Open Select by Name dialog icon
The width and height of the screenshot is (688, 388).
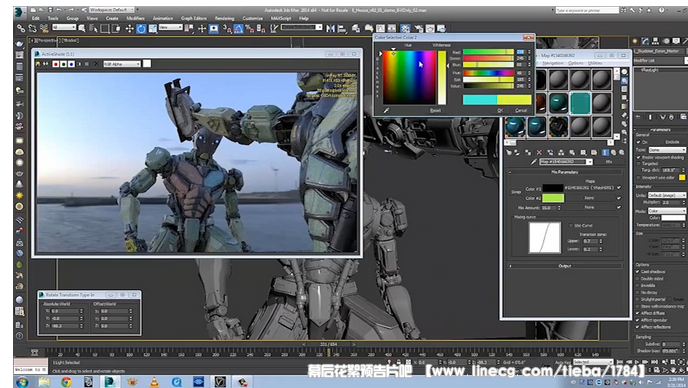pyautogui.click(x=93, y=29)
